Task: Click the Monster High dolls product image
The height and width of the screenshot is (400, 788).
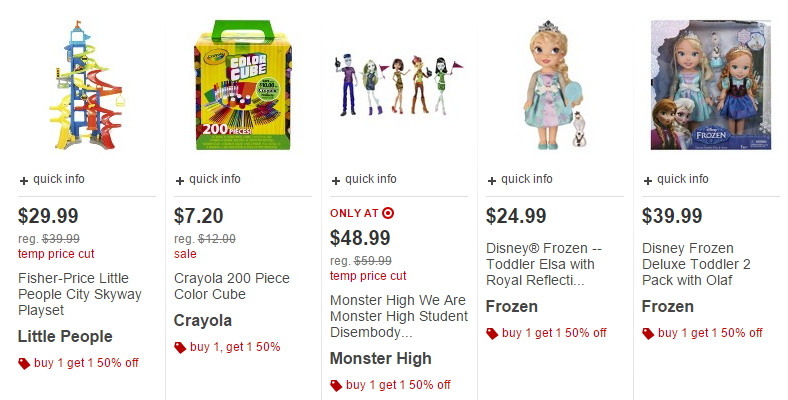Action: click(399, 84)
